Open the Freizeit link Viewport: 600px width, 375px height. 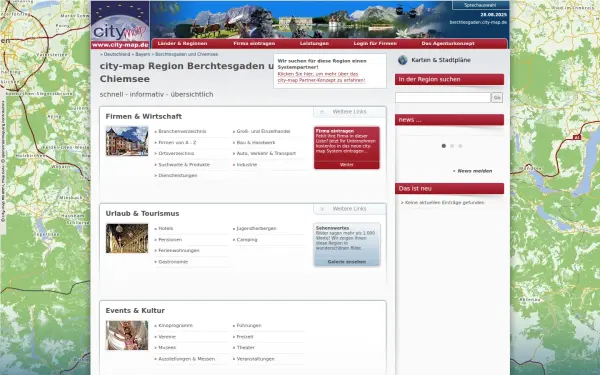pyautogui.click(x=245, y=337)
